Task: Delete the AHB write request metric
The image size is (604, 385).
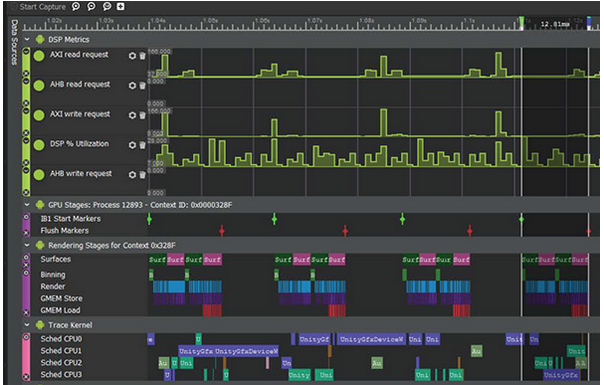Action: point(143,175)
